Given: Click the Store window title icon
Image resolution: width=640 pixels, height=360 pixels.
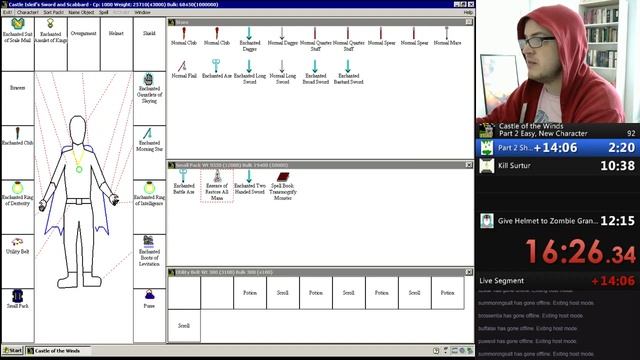Looking at the screenshot, I should 172,22.
